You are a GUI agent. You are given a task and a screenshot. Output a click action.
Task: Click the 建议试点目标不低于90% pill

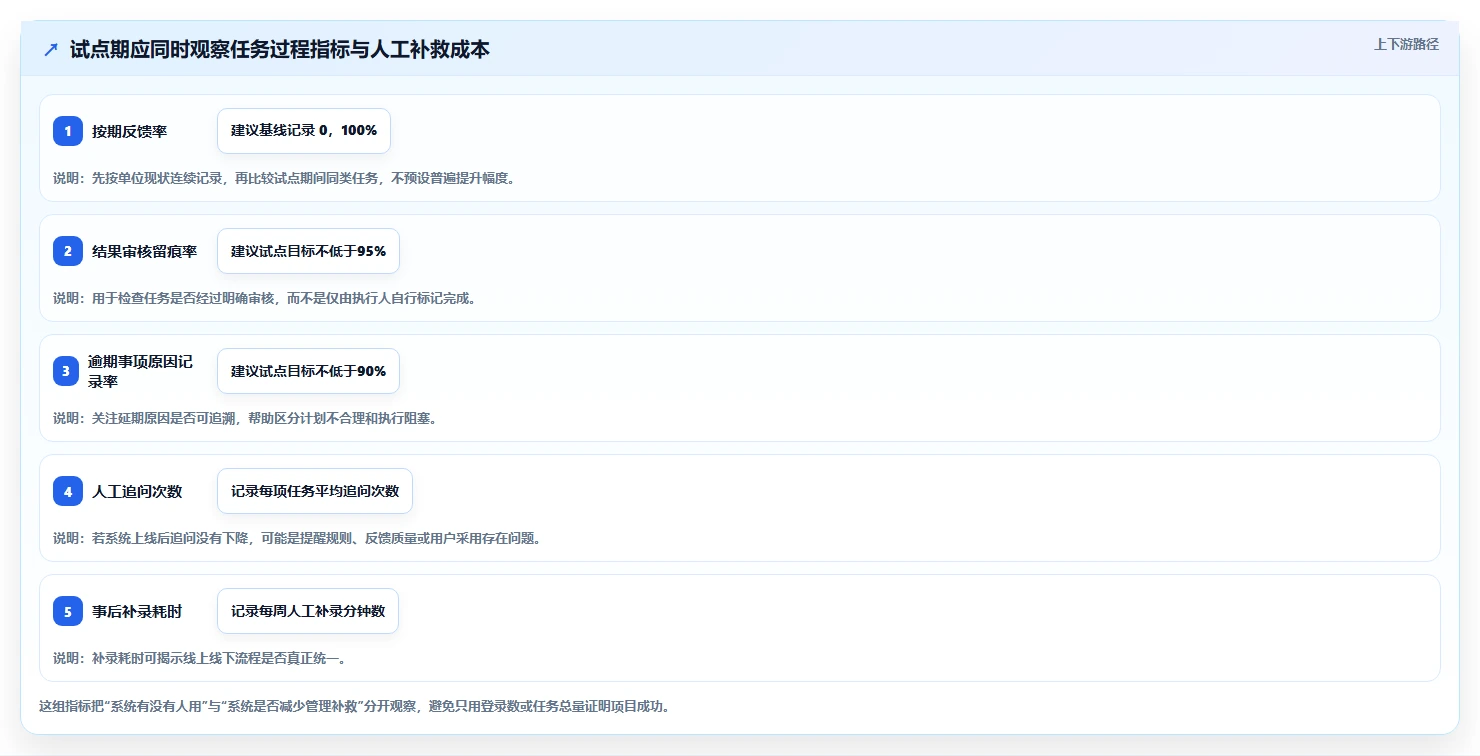(x=308, y=371)
